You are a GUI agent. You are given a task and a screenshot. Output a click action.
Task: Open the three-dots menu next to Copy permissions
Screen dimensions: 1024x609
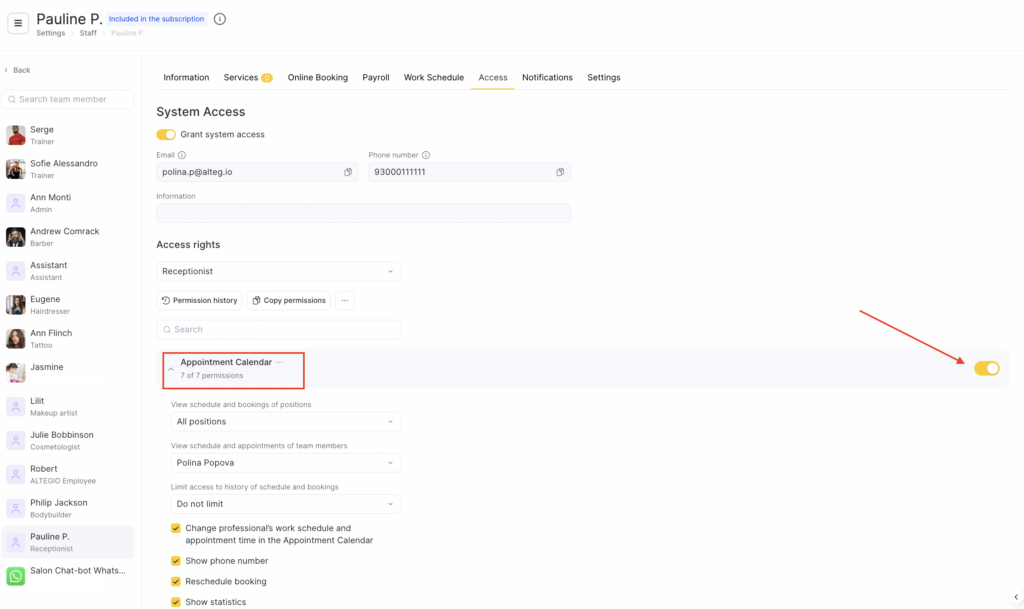click(344, 300)
